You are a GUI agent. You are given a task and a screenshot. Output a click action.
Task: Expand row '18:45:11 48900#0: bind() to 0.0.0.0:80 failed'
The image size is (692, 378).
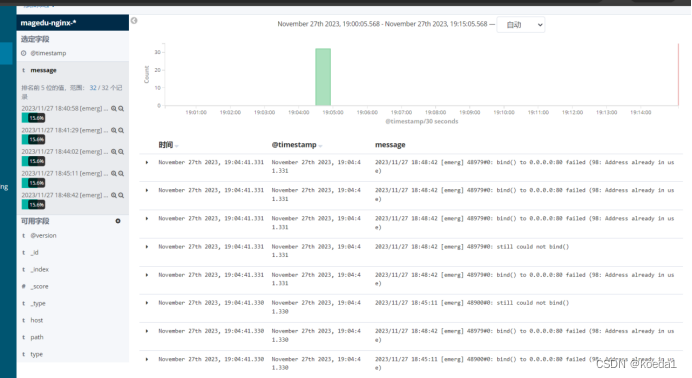point(147,359)
